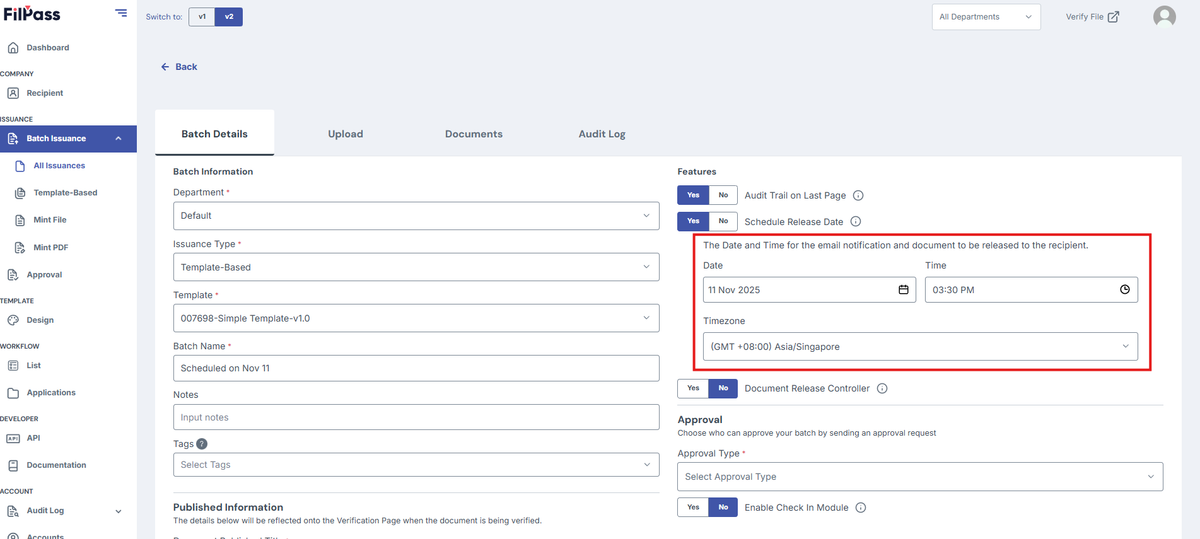1200x539 pixels.
Task: Click the Accounts sidebar item
Action: 46,536
